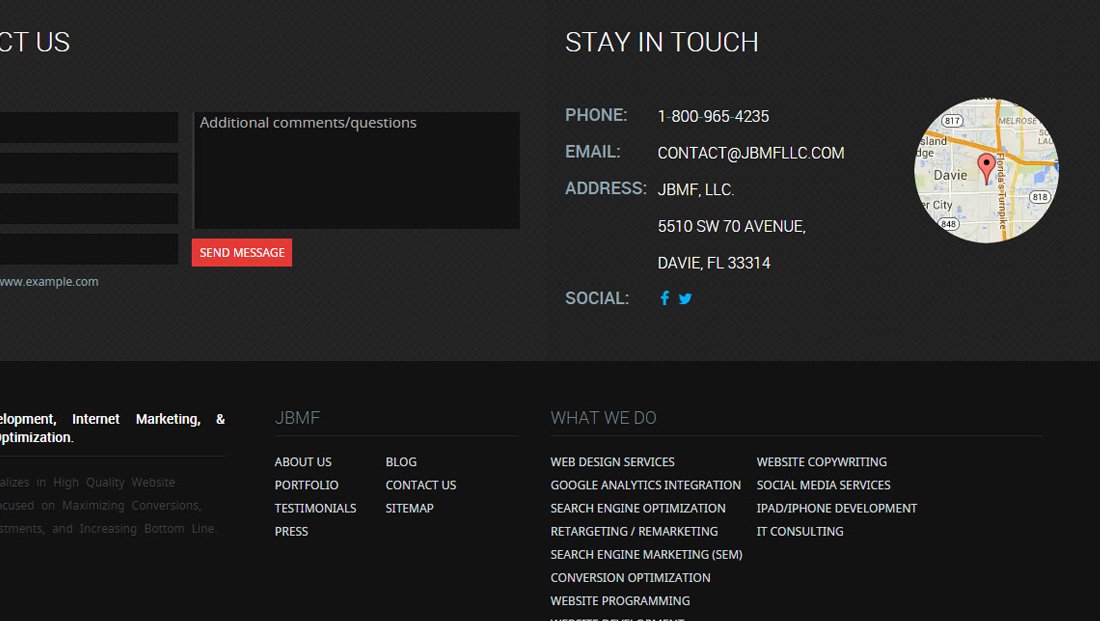Click the Send Message button
This screenshot has height=621, width=1100.
click(242, 253)
